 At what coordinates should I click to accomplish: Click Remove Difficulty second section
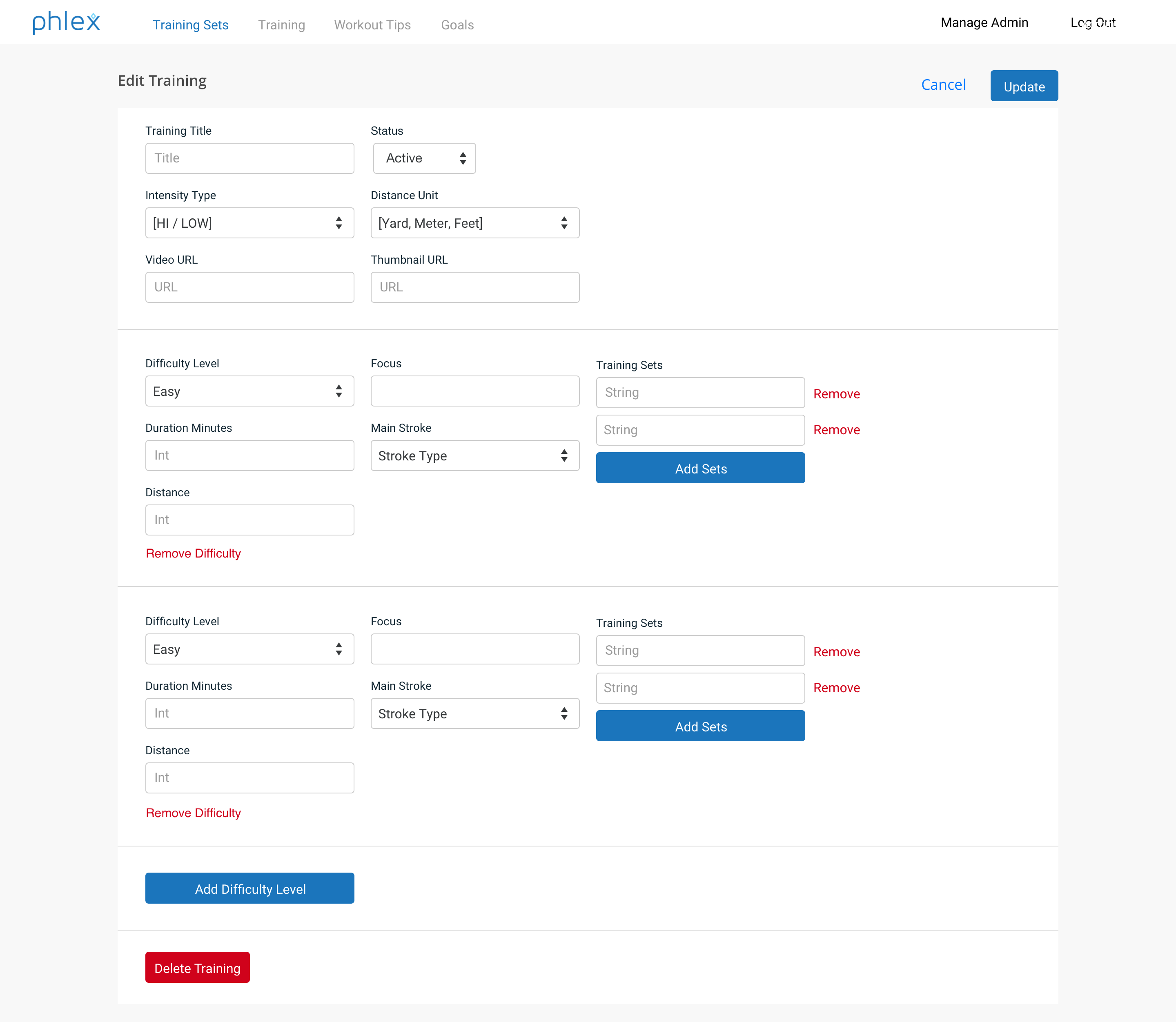(193, 812)
